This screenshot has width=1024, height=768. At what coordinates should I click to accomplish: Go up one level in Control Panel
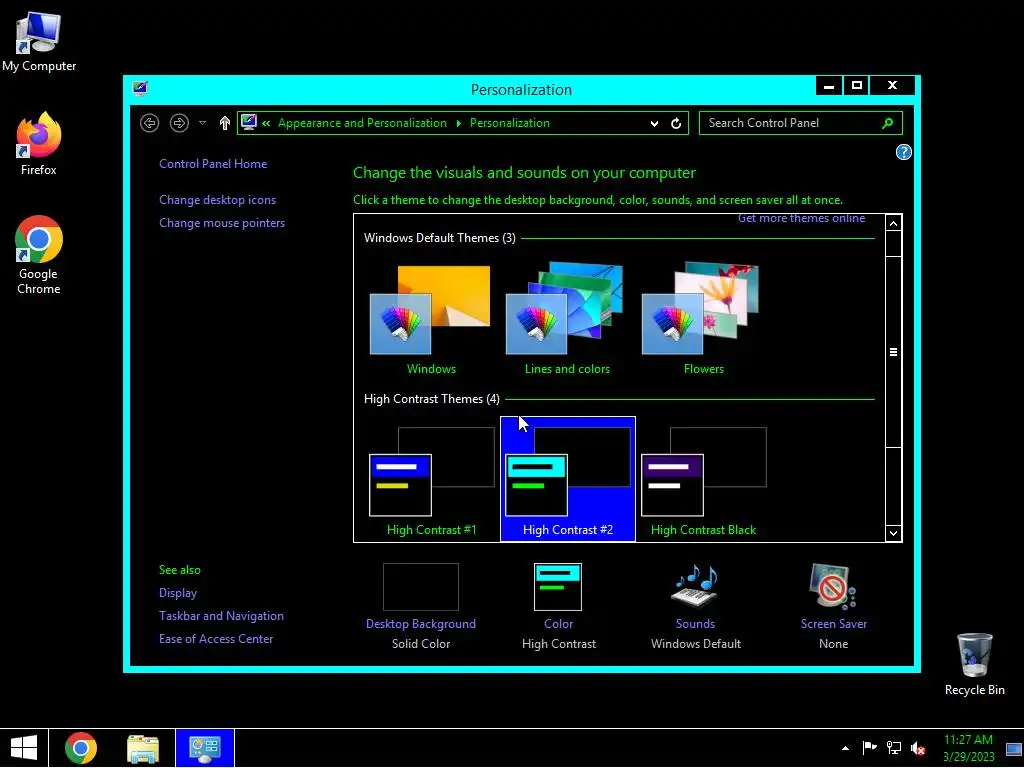point(225,123)
